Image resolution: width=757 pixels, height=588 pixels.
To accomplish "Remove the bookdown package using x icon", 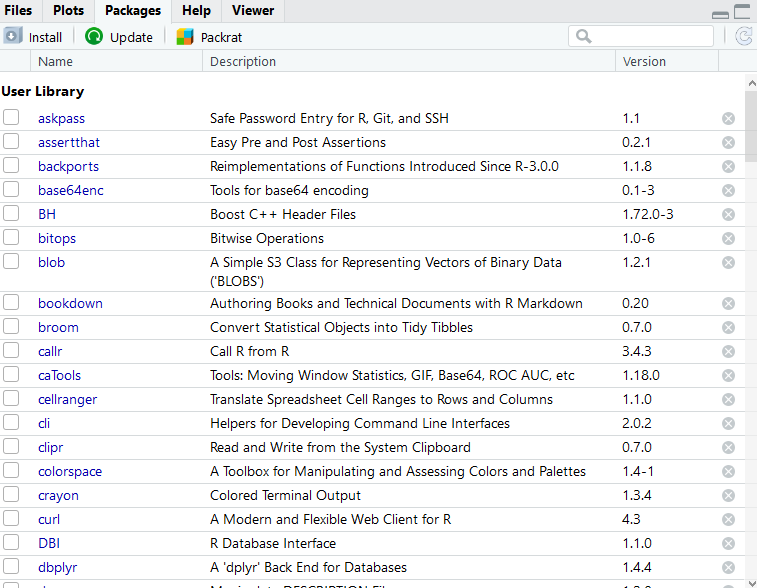I will (x=728, y=304).
